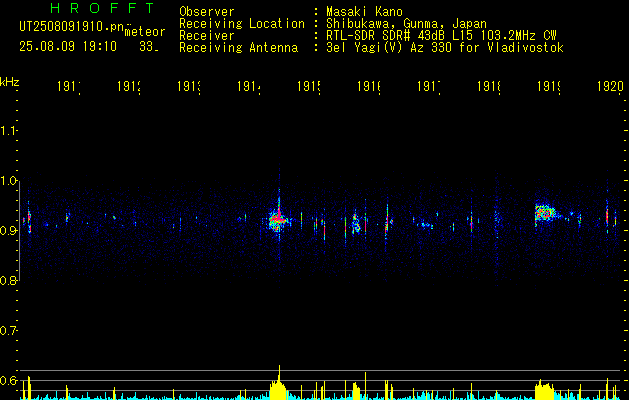Click the 1917 time axis label
Viewport: 629px width, 400px height.
(429, 86)
